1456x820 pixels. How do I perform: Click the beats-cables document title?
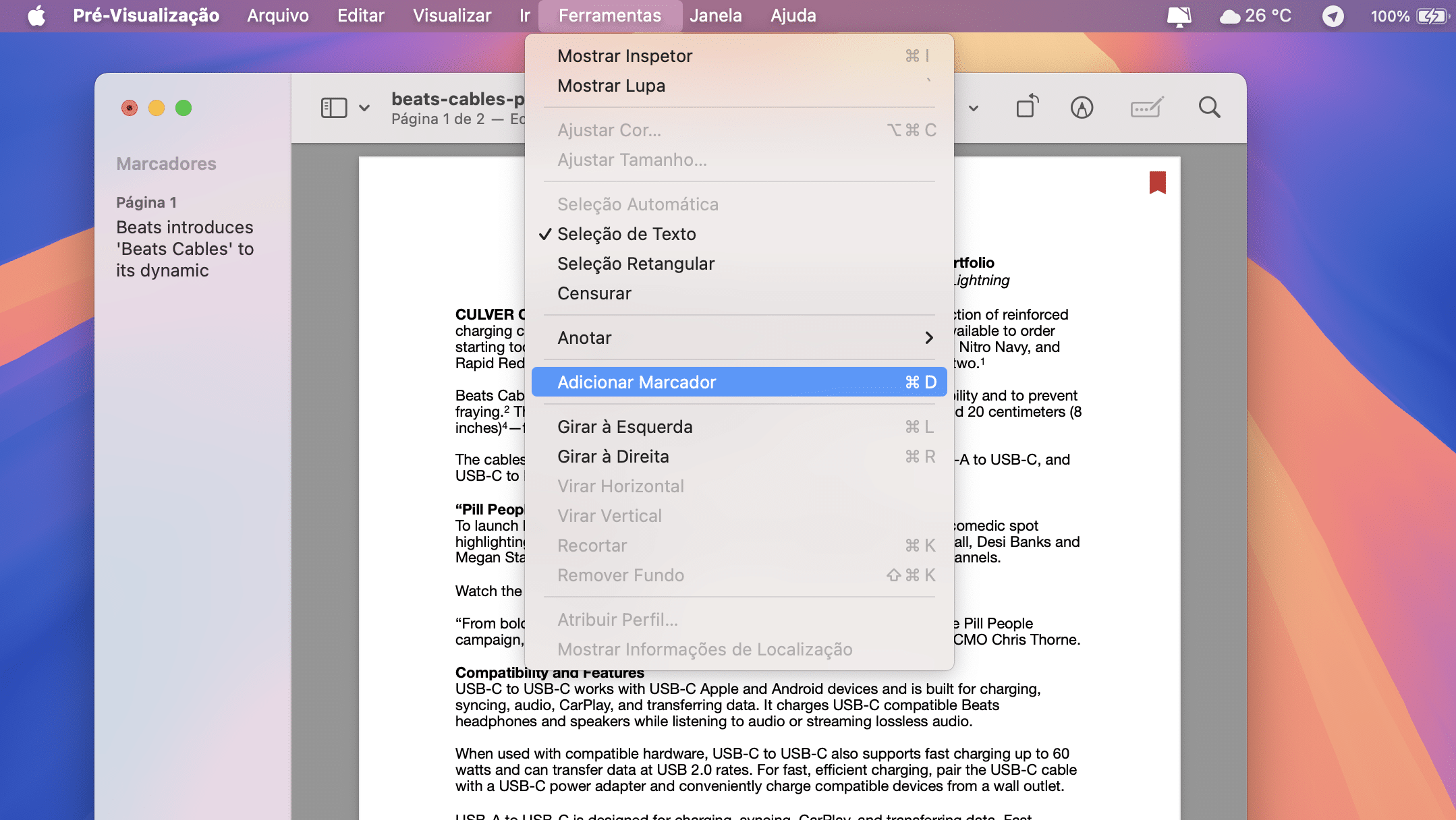click(458, 99)
